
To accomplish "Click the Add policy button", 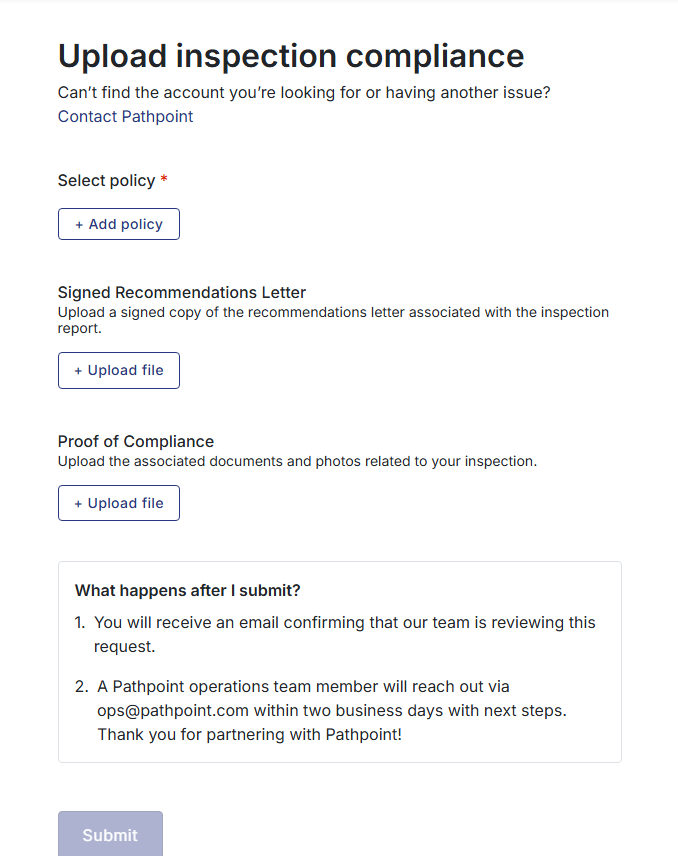I will [119, 224].
